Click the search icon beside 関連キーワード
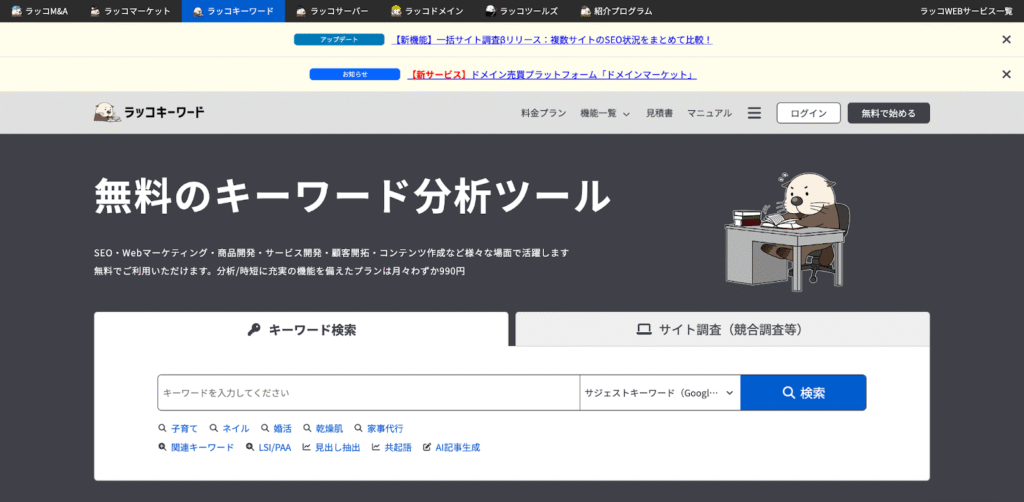Image resolution: width=1024 pixels, height=502 pixels. (163, 448)
